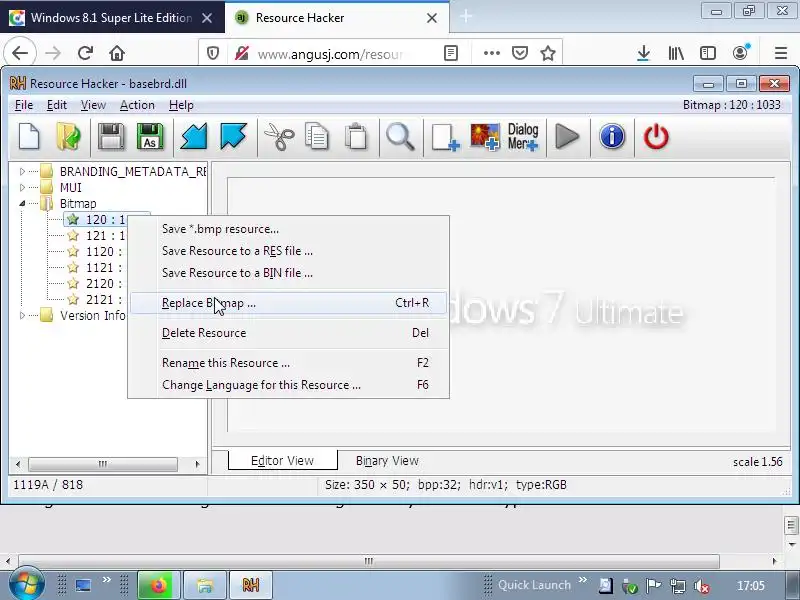Click the muted volume tray icon

[703, 586]
